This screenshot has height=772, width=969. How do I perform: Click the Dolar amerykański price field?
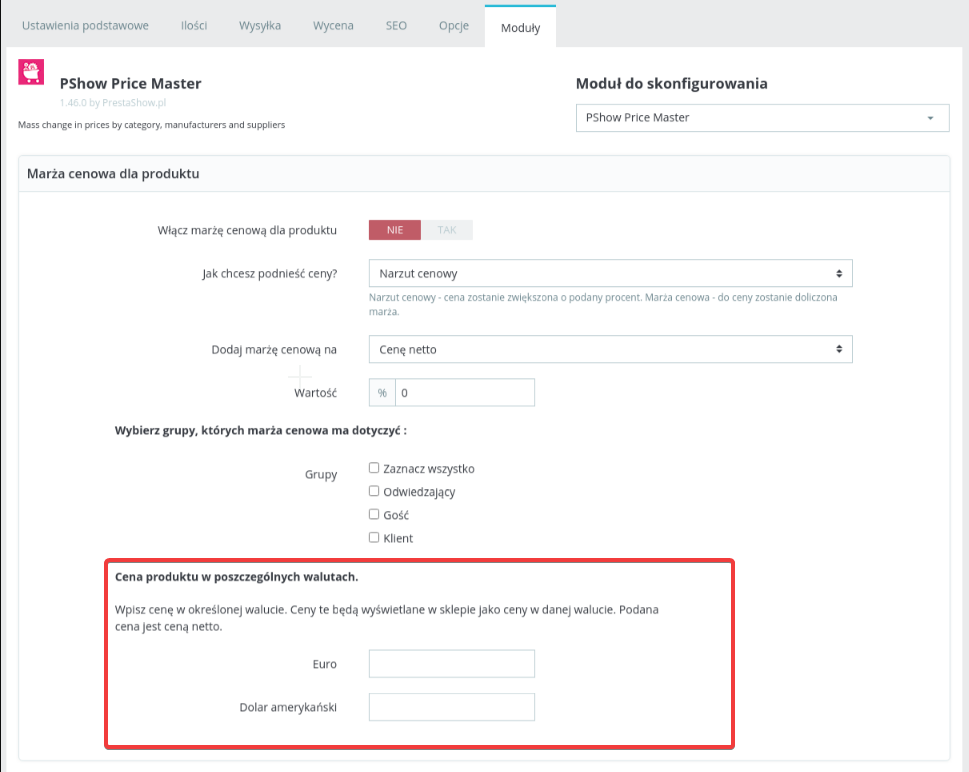[452, 707]
